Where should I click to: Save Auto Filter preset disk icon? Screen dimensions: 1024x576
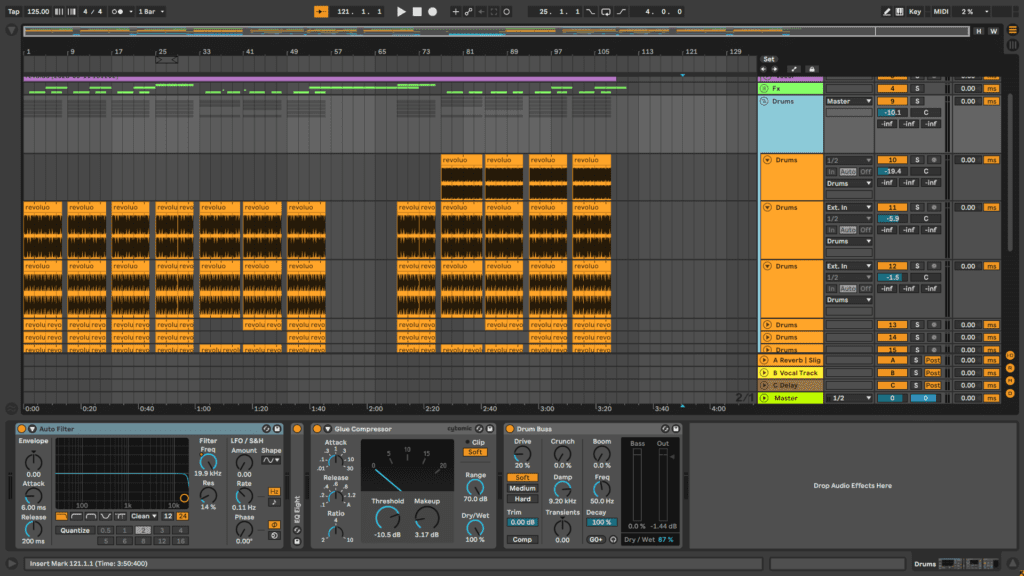tap(277, 429)
